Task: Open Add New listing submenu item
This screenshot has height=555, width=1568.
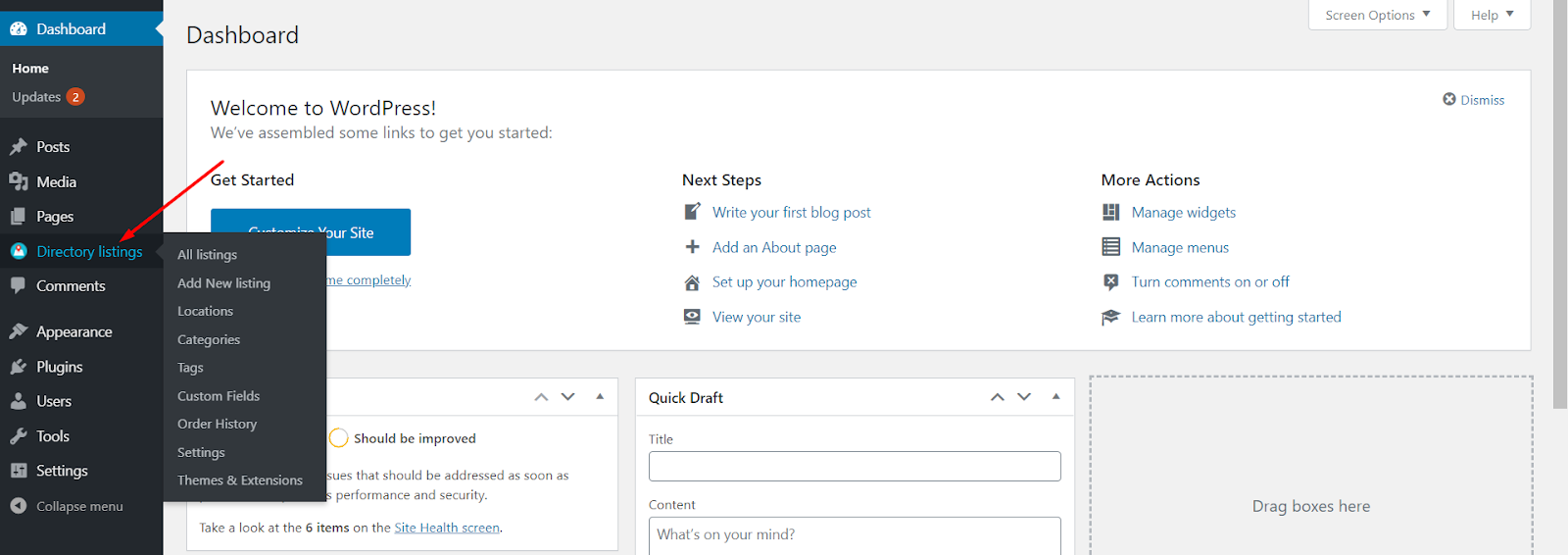Action: [x=223, y=283]
